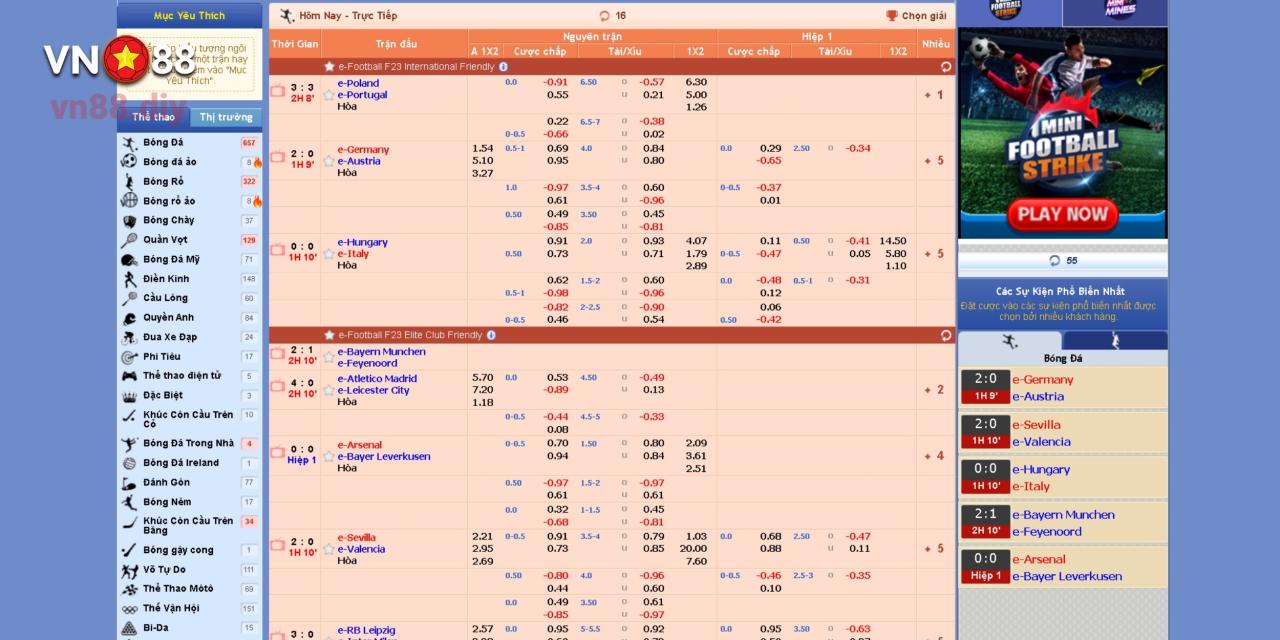Toggle favorite star for Elite Club Friendly league
The height and width of the screenshot is (640, 1280).
click(329, 335)
